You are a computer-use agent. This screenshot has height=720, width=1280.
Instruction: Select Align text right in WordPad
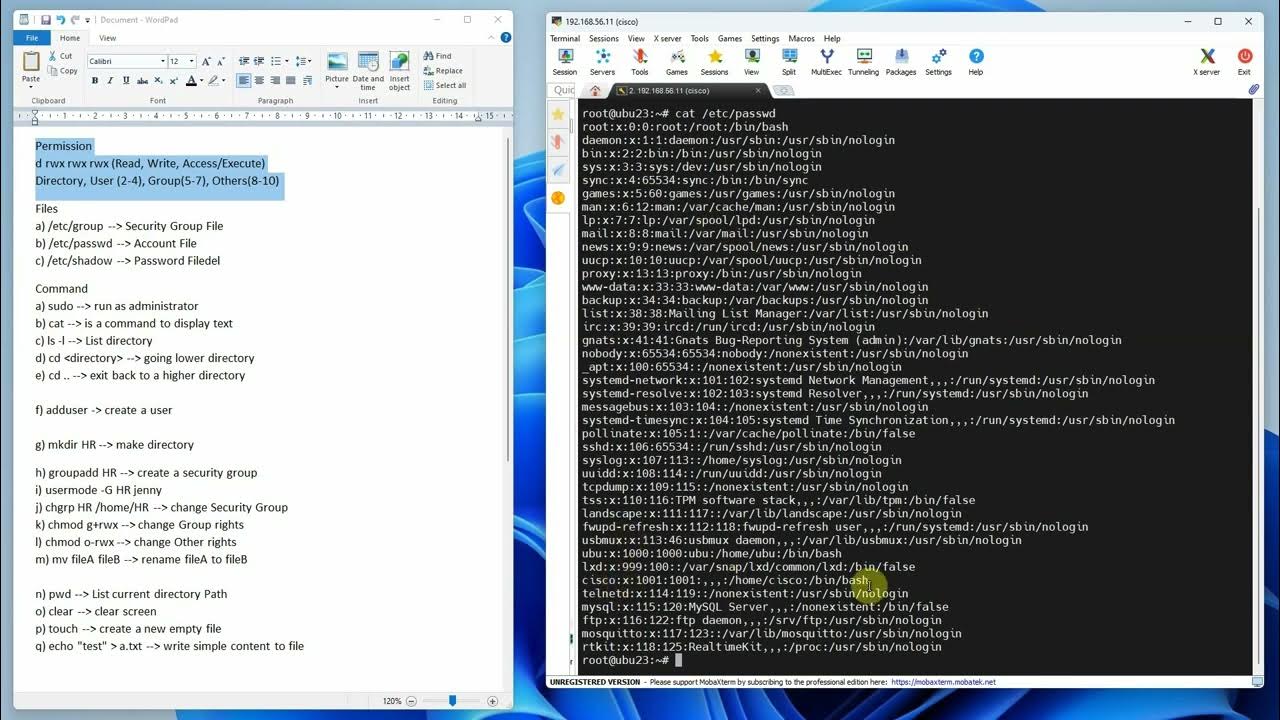tap(275, 81)
